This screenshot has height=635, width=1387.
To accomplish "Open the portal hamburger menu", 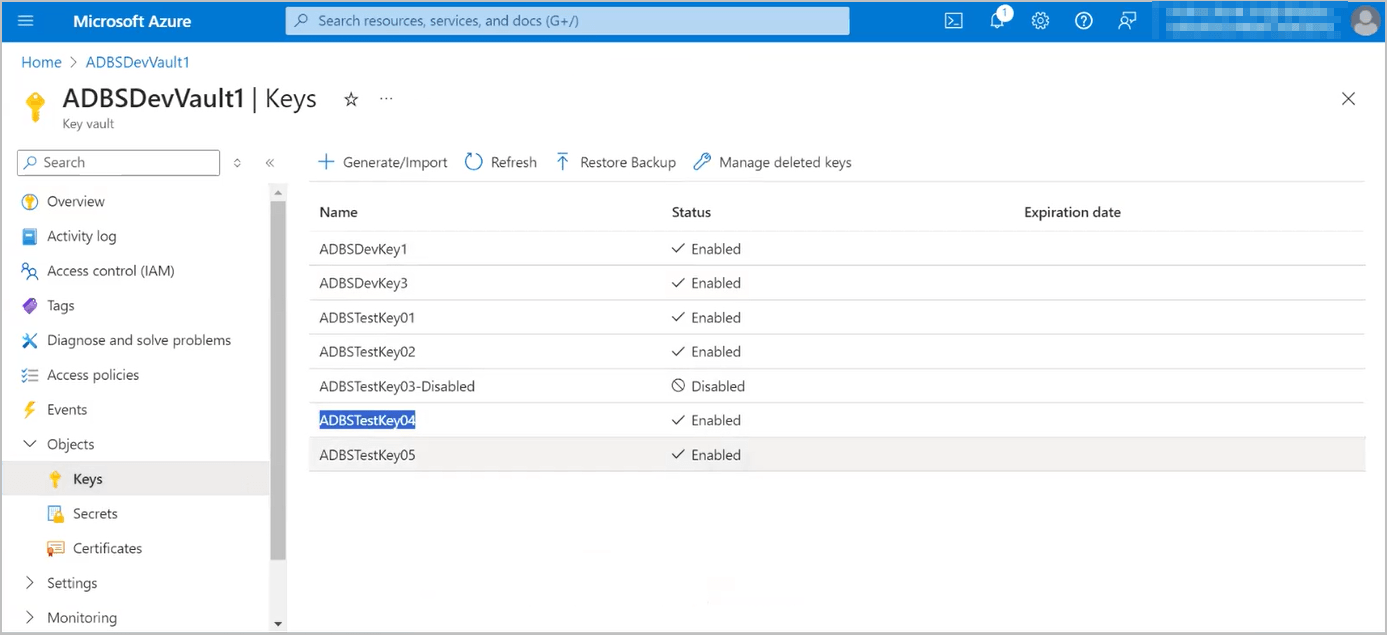I will tap(26, 21).
